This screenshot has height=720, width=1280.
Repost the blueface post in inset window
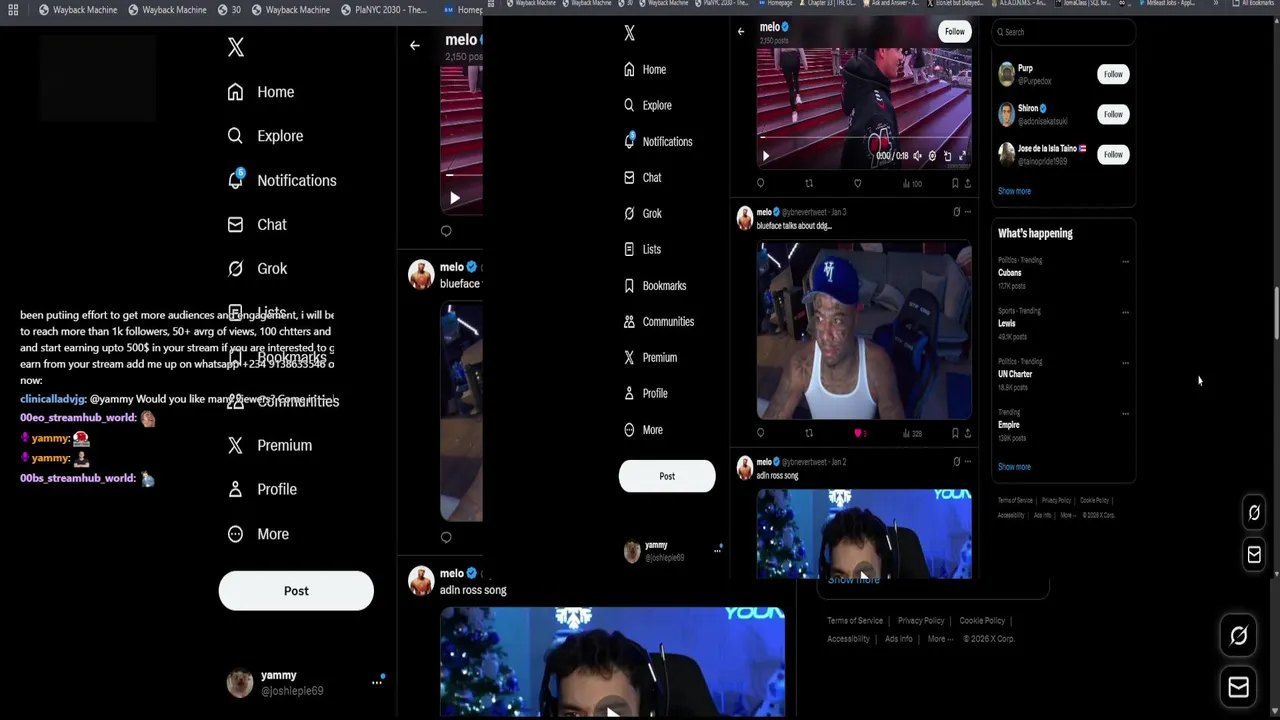click(x=809, y=433)
